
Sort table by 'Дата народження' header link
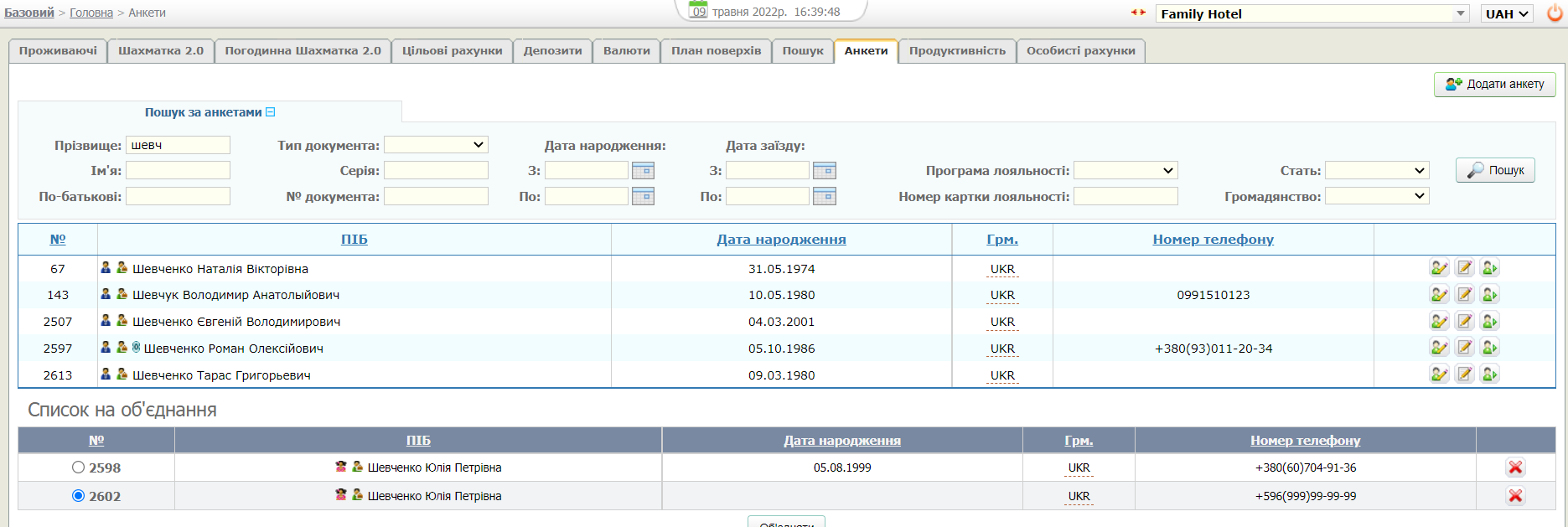pyautogui.click(x=781, y=240)
